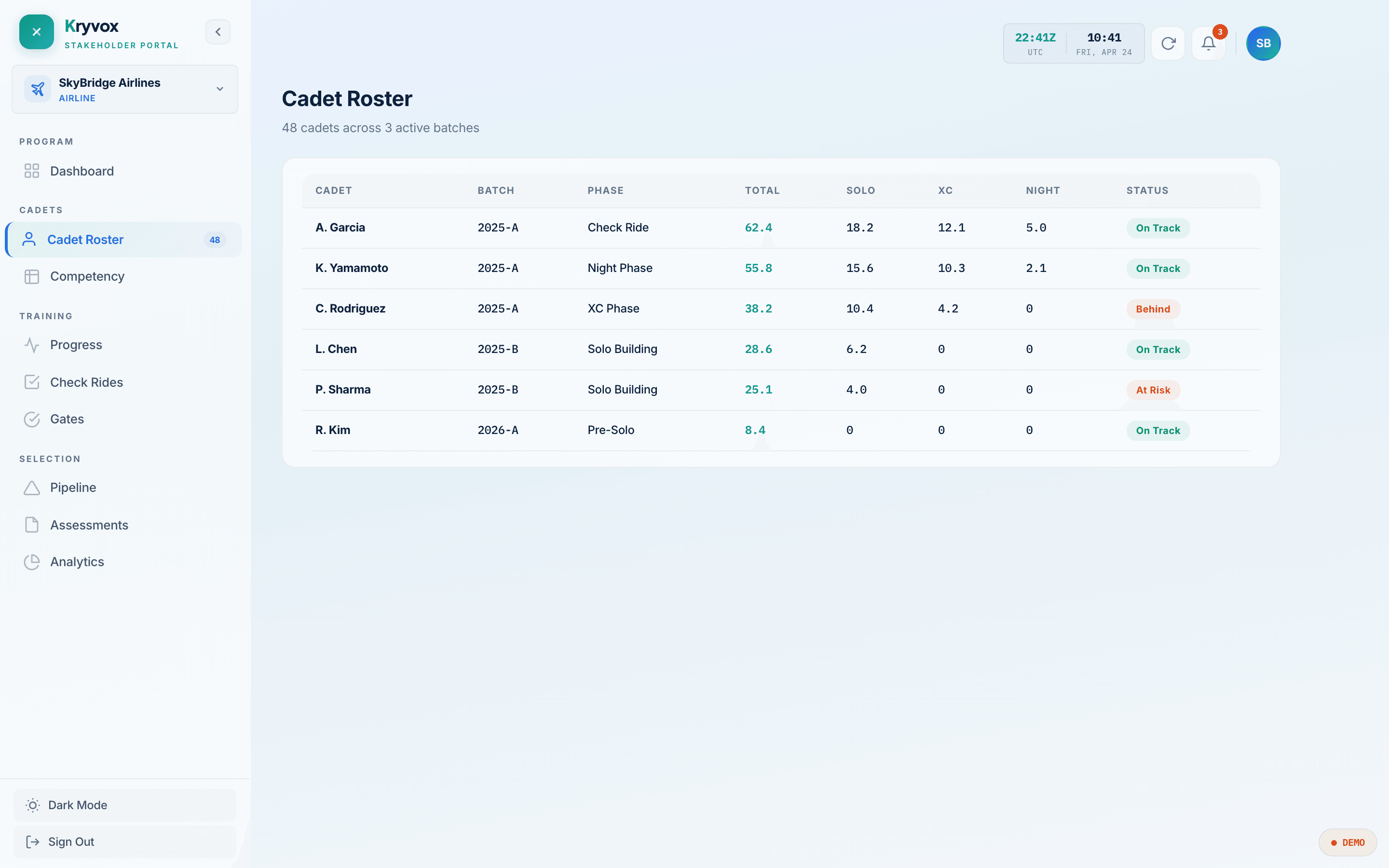Refresh data with the circular arrow button

pos(1168,43)
